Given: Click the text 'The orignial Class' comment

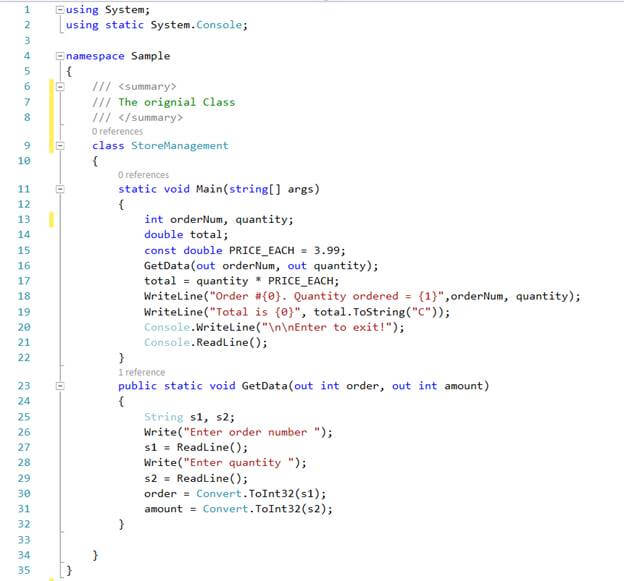Looking at the screenshot, I should click(x=177, y=102).
